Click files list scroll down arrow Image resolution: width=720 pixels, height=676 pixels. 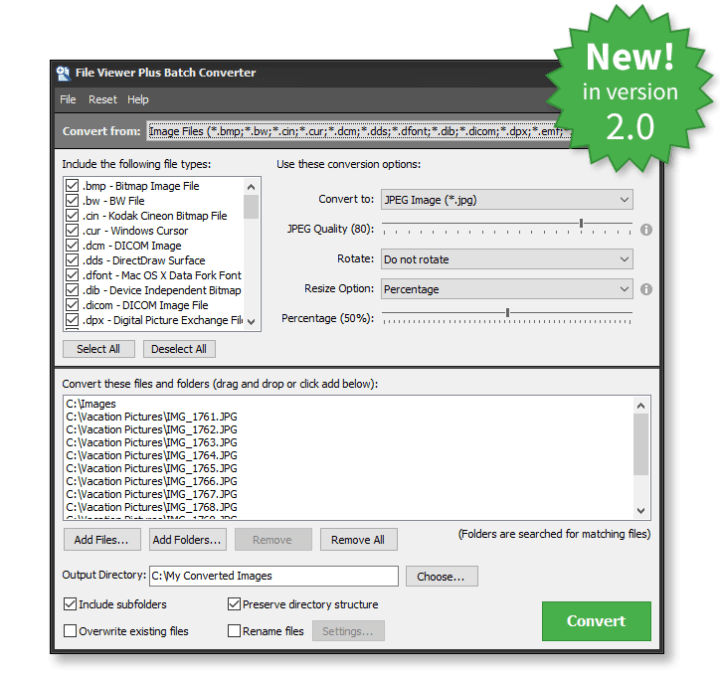click(641, 511)
